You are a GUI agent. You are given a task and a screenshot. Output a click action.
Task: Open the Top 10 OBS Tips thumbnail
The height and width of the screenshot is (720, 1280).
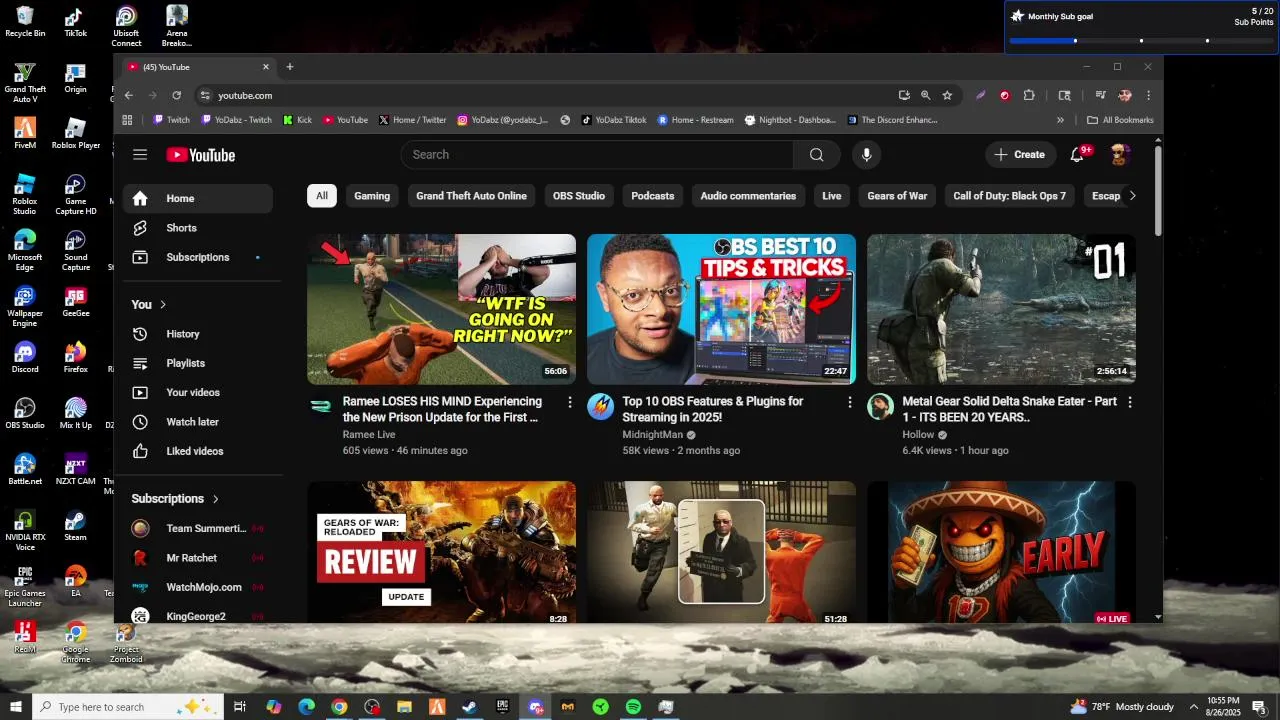[721, 309]
